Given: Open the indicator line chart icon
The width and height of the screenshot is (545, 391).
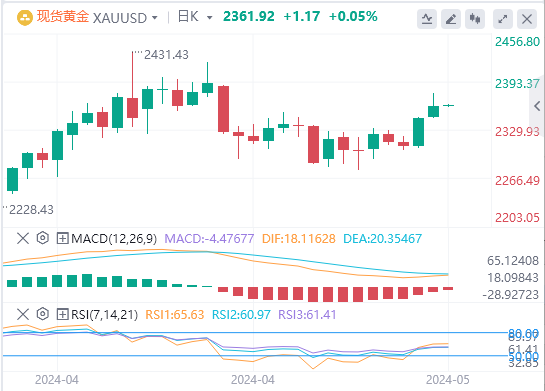Looking at the screenshot, I should [x=427, y=19].
